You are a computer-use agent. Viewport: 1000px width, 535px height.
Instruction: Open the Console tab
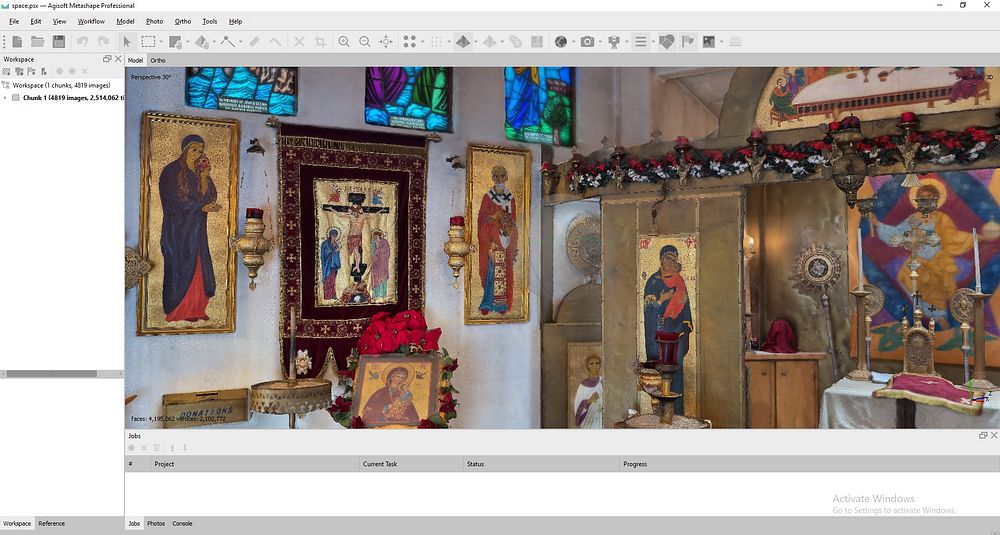click(x=182, y=523)
